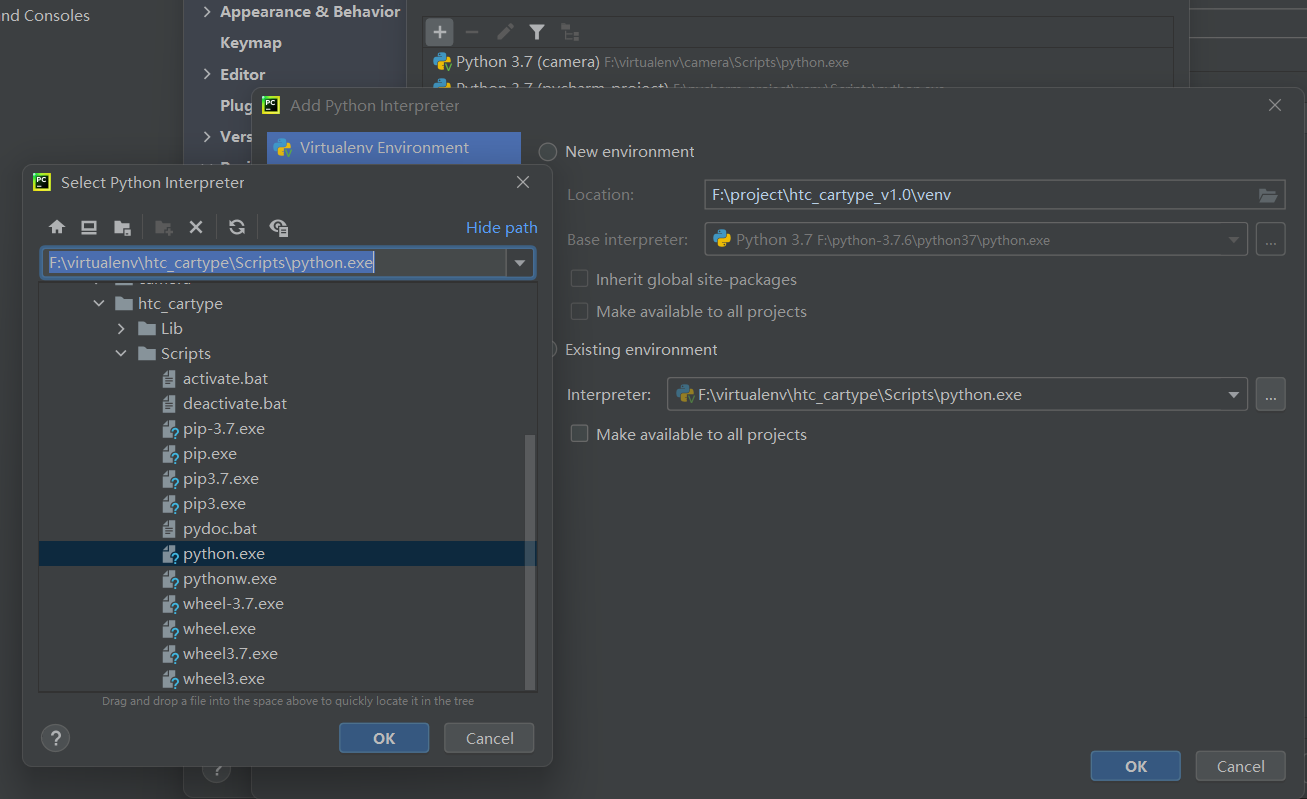1307x799 pixels.
Task: Confirm interpreter selection with OK
Action: [x=384, y=737]
